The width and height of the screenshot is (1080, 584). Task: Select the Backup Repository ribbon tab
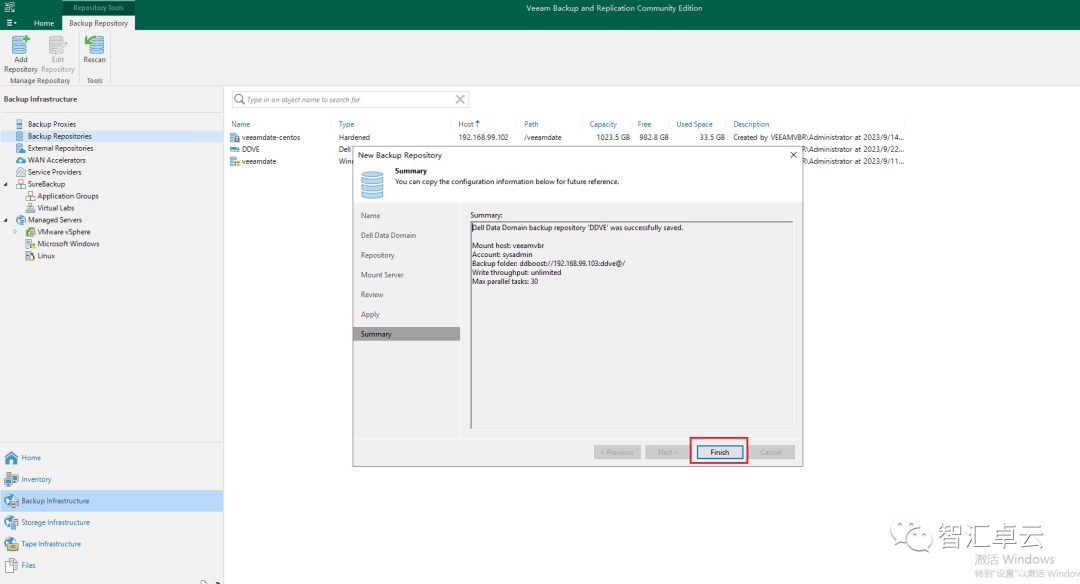[98, 22]
